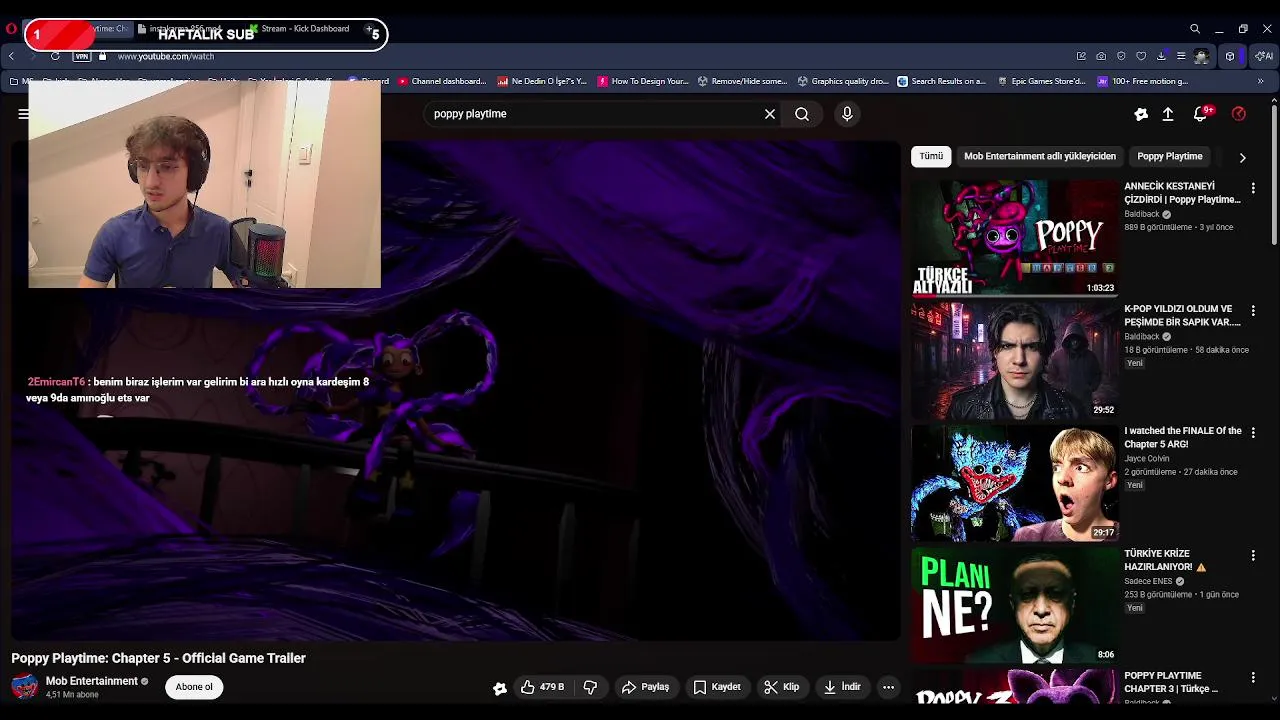Screen dimensions: 1280x720
Task: Open YouTube notifications bell
Action: (x=1201, y=114)
